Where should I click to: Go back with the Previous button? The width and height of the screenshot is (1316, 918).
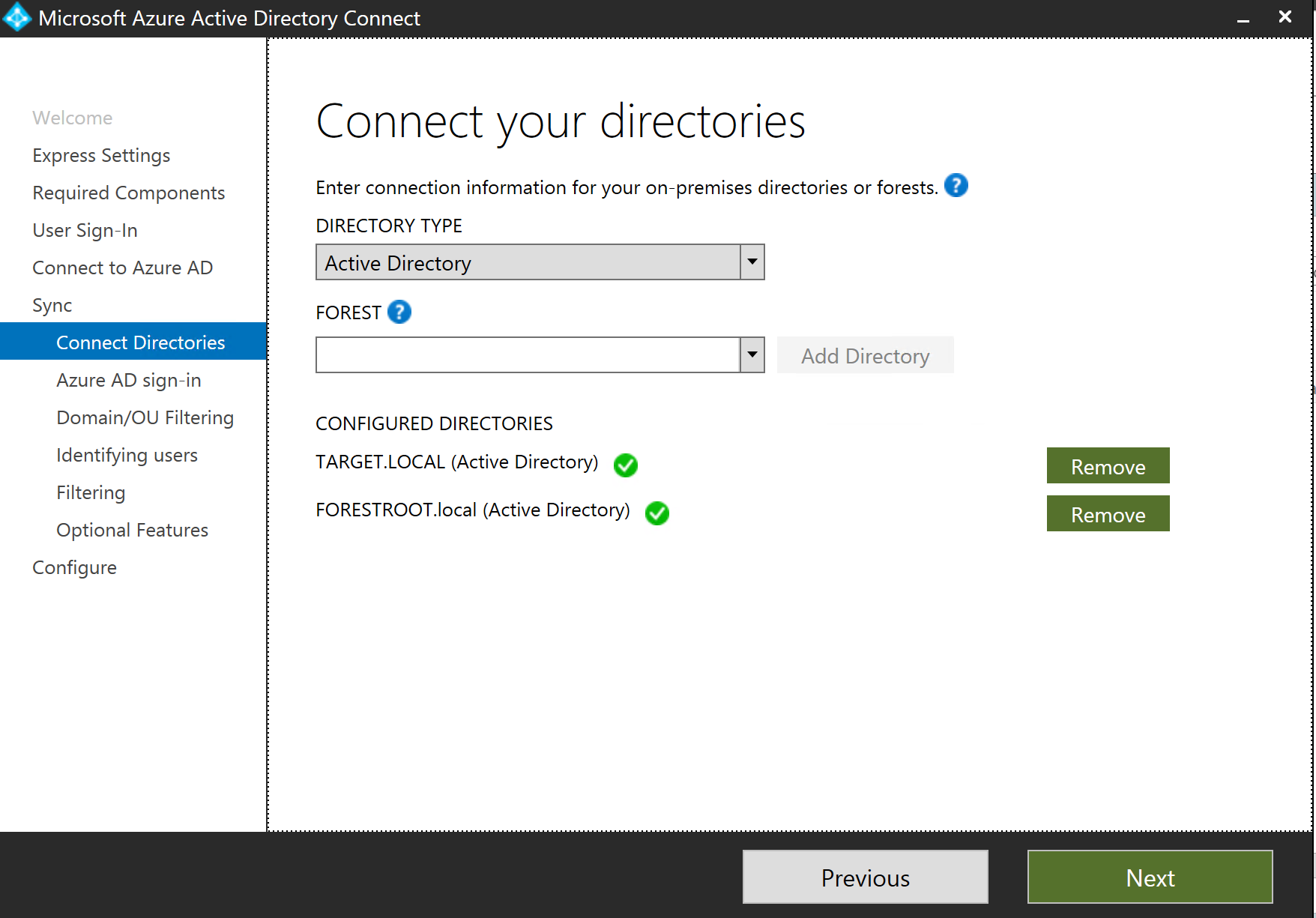tap(865, 877)
